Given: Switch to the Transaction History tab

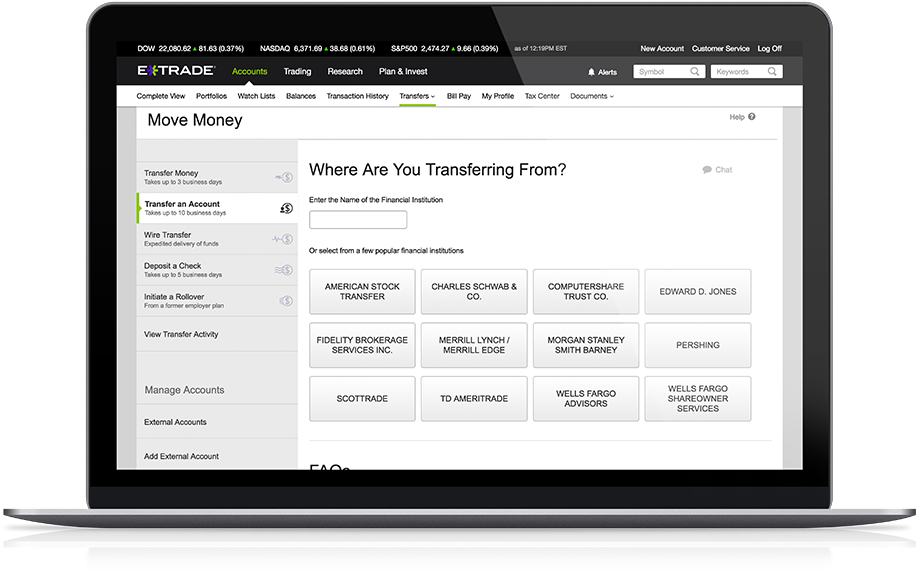Looking at the screenshot, I should point(357,96).
